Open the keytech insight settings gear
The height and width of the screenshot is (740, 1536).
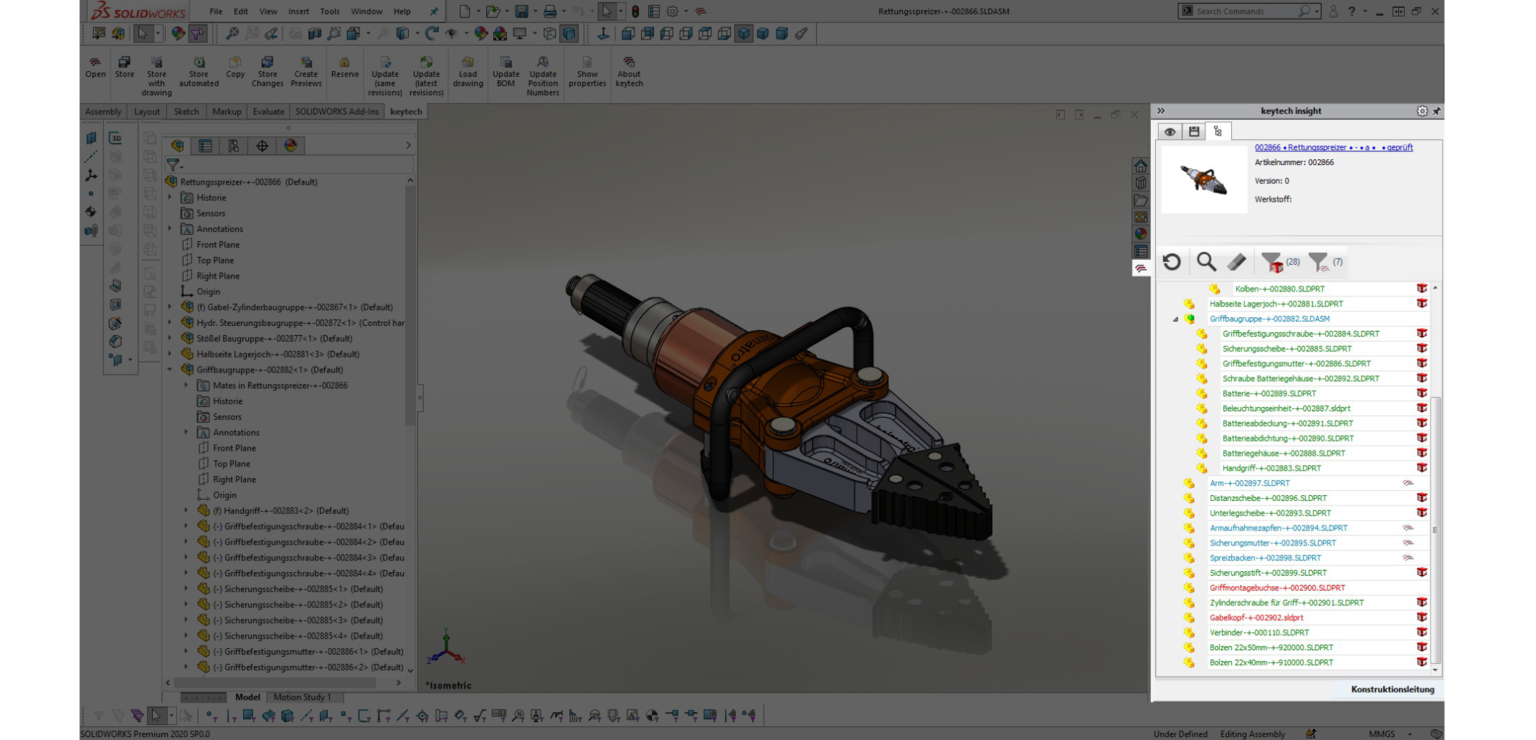tap(1422, 111)
